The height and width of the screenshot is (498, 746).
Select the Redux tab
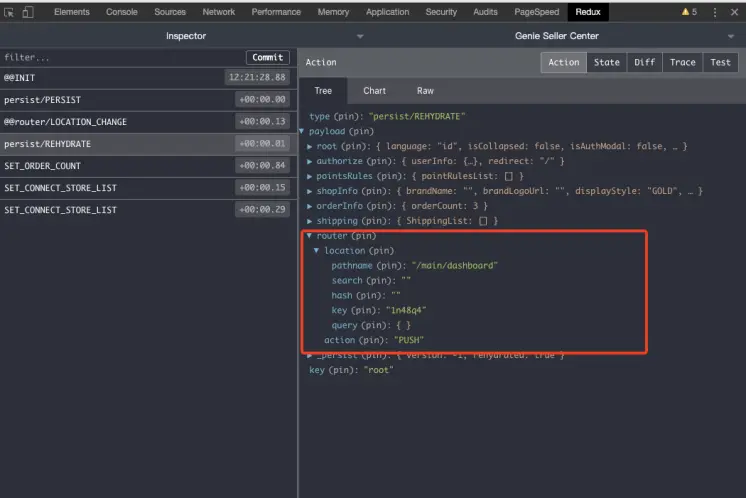tap(588, 12)
